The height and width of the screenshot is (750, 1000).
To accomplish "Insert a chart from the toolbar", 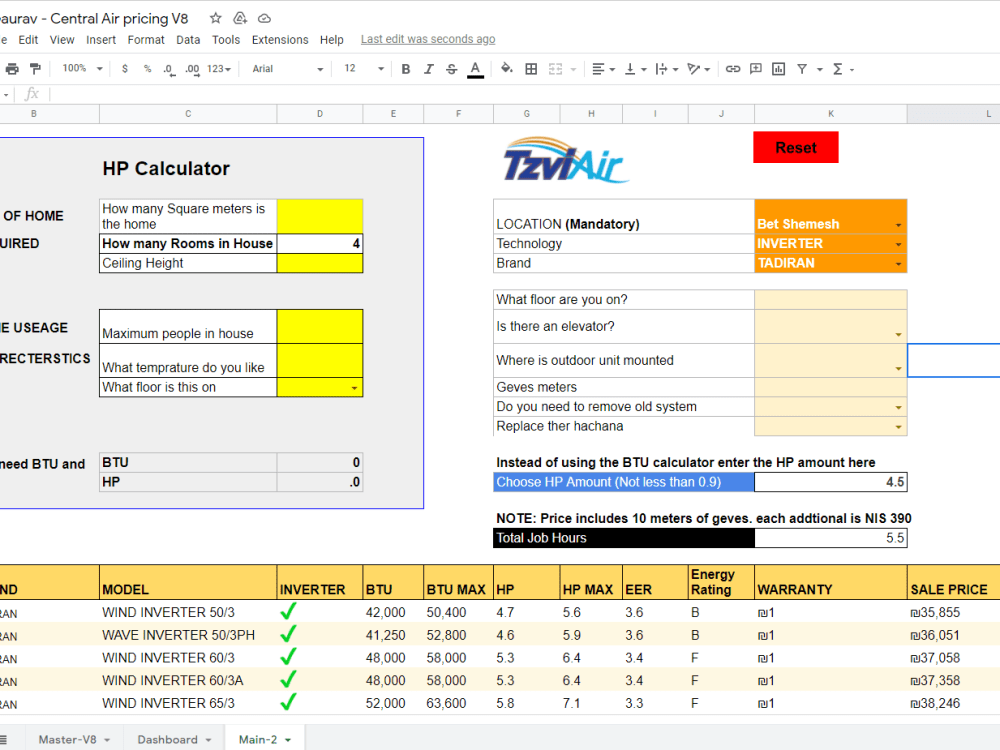I will (779, 68).
